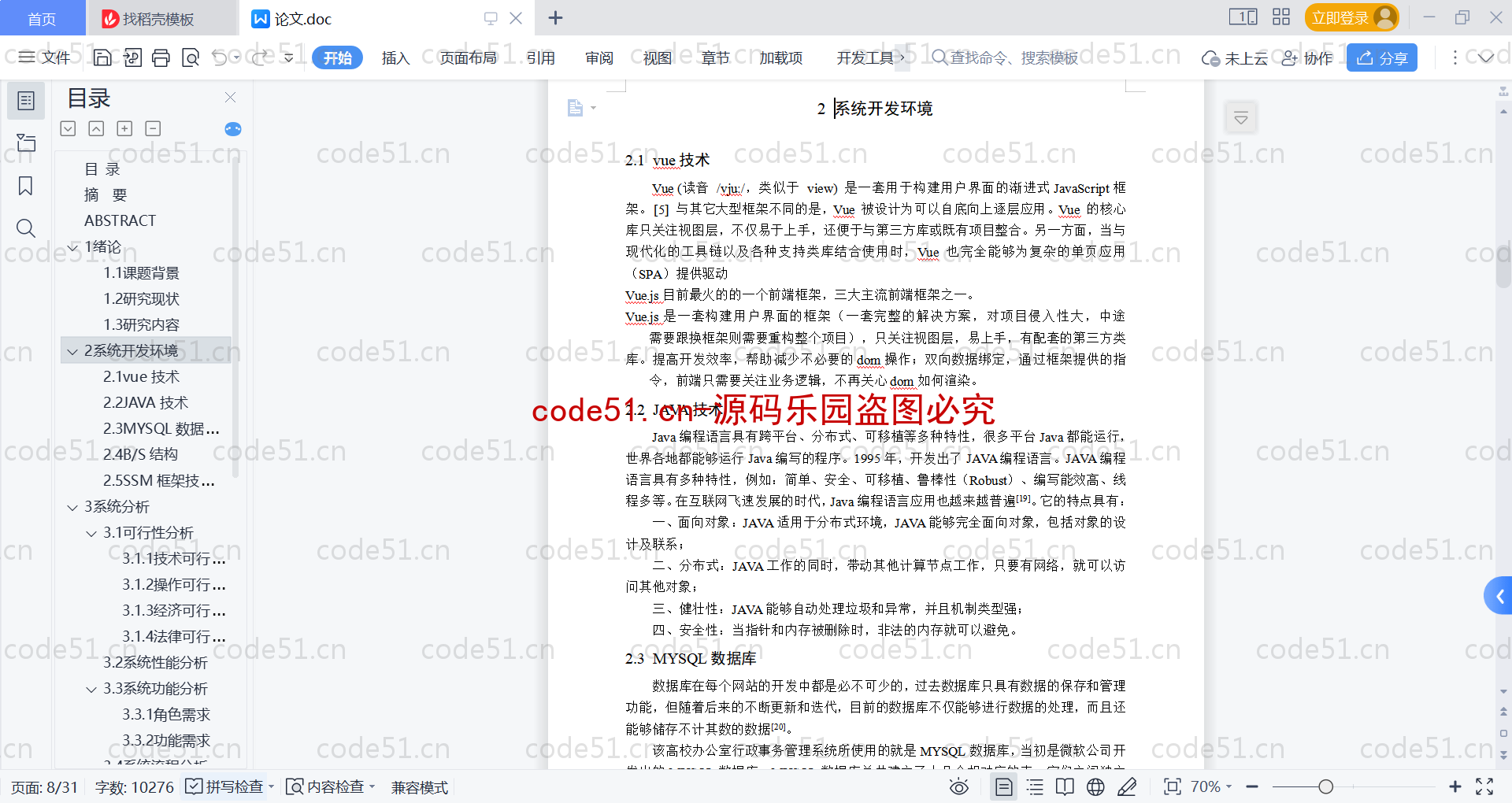Switch to reading view book icon
This screenshot has width=1512, height=803.
pos(1065,786)
